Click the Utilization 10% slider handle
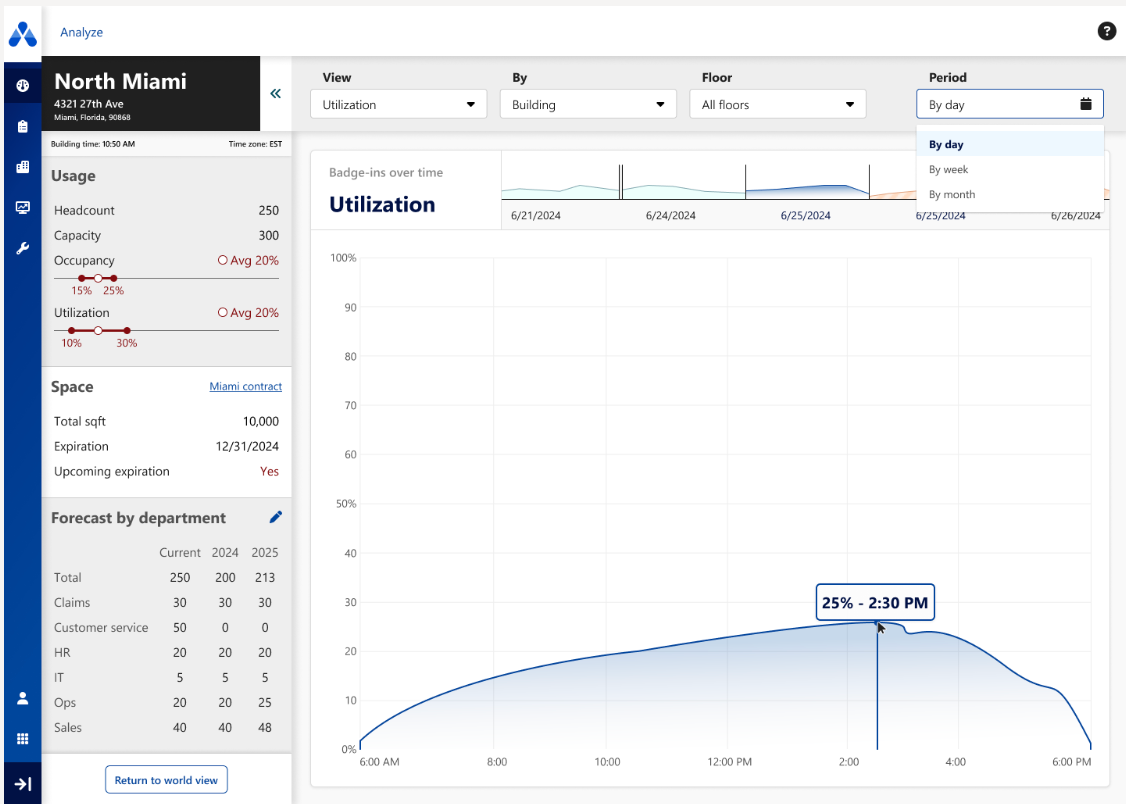Screen dimensions: 1126x804 click(x=71, y=330)
